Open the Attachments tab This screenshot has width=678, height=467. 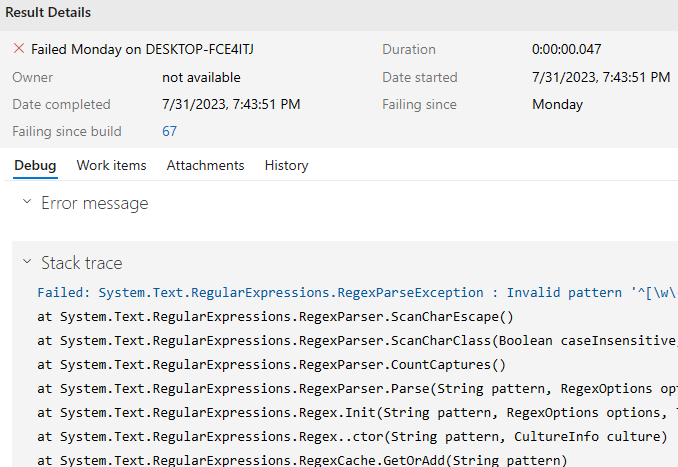pyautogui.click(x=205, y=166)
